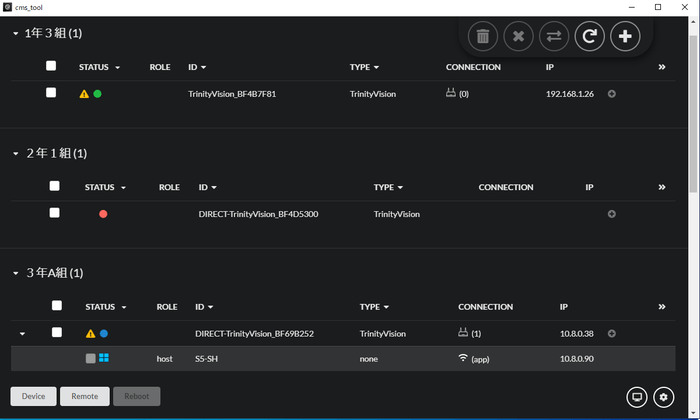700x420 pixels.
Task: Click plus icon beside IP 192.168.1.26
Action: 612,94
